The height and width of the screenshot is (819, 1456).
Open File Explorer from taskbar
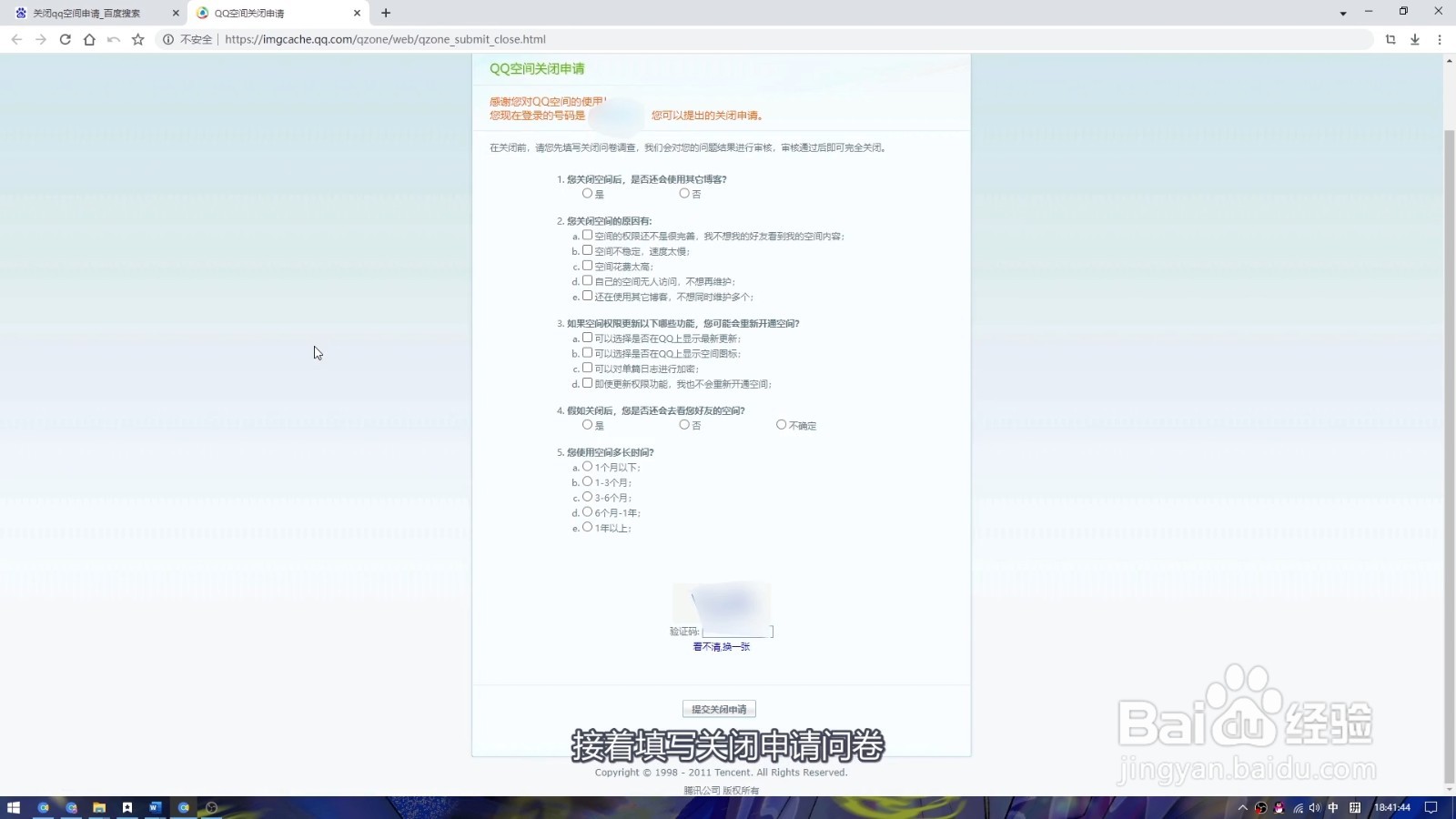point(99,807)
